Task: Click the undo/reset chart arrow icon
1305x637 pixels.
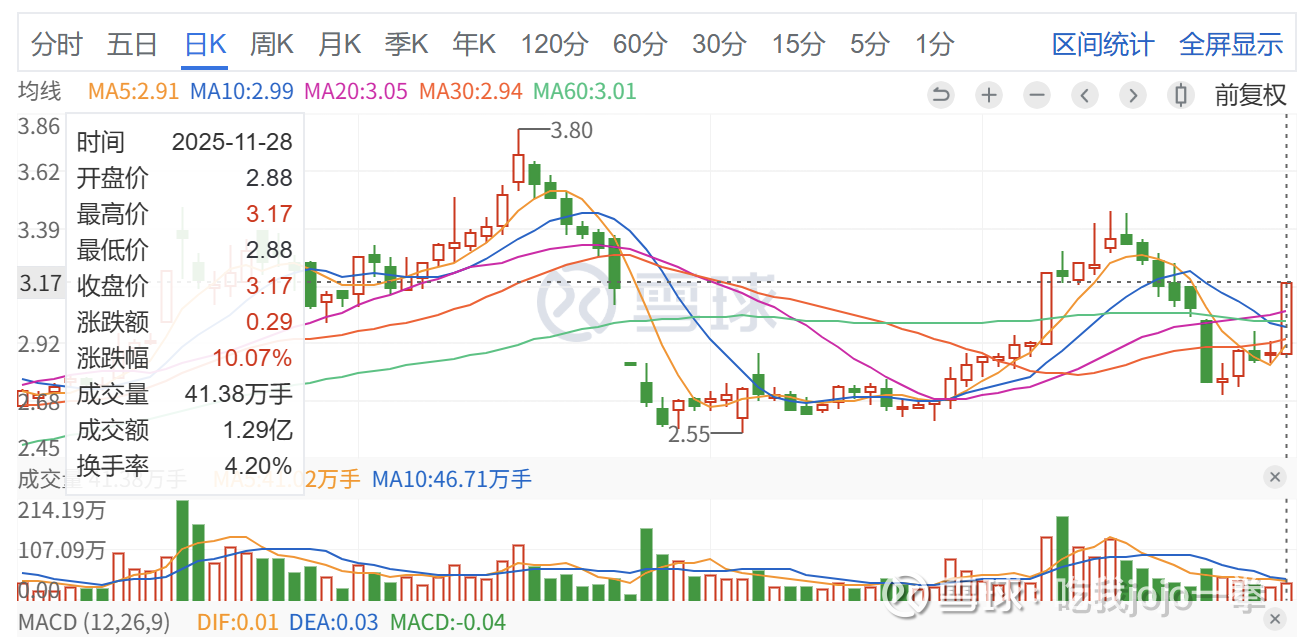Action: click(x=941, y=95)
